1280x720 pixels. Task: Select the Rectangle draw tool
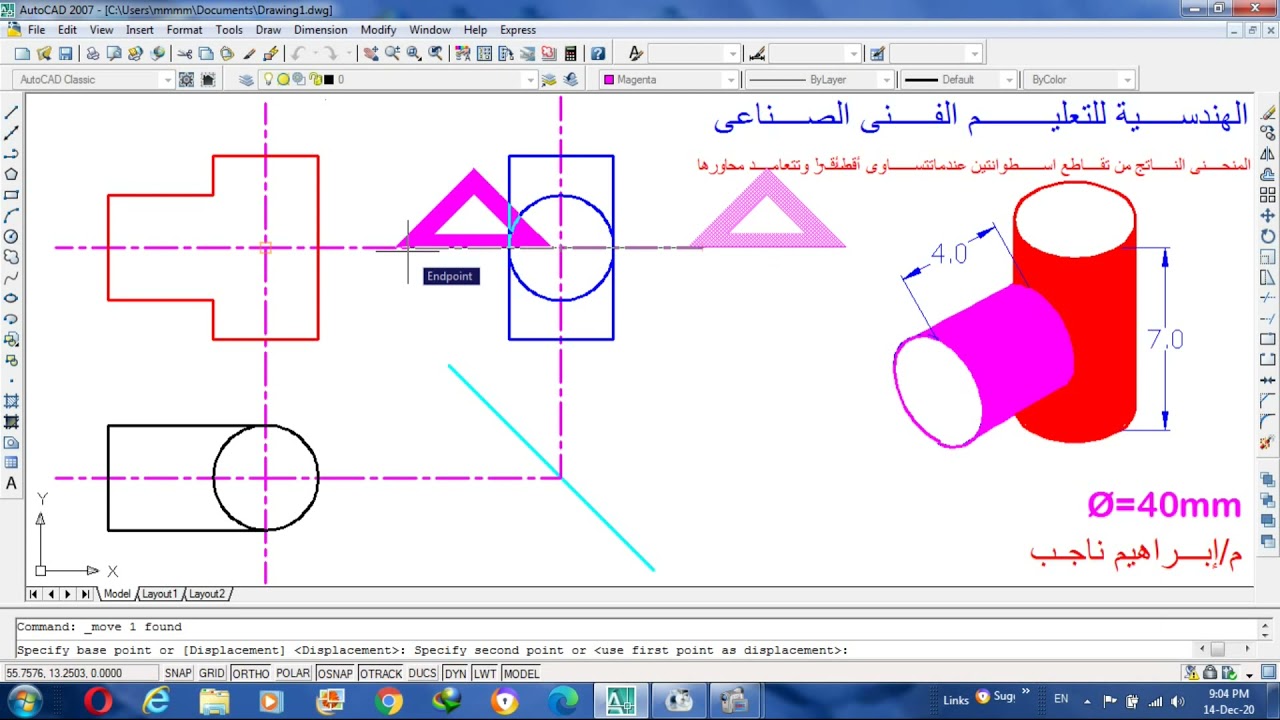[x=12, y=195]
